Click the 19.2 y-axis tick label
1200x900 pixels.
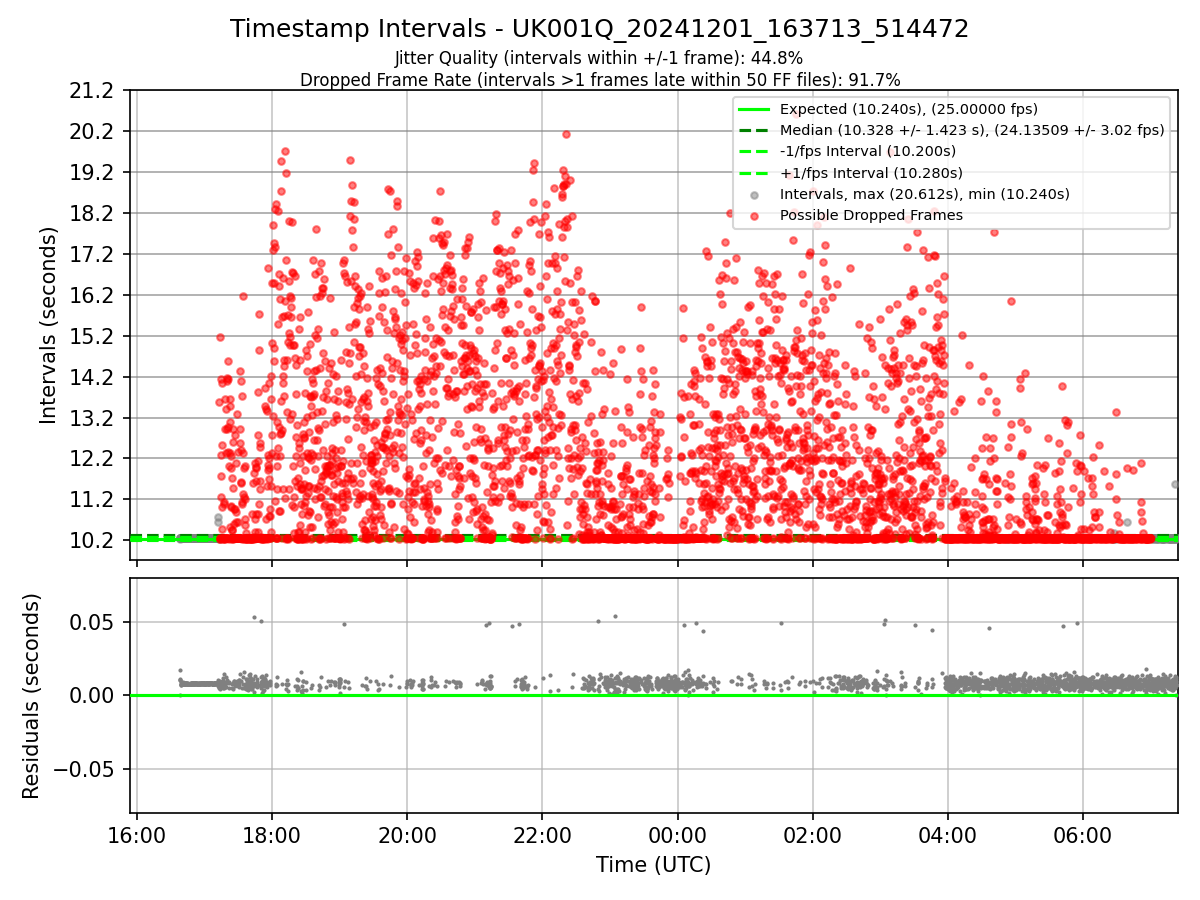(x=94, y=173)
